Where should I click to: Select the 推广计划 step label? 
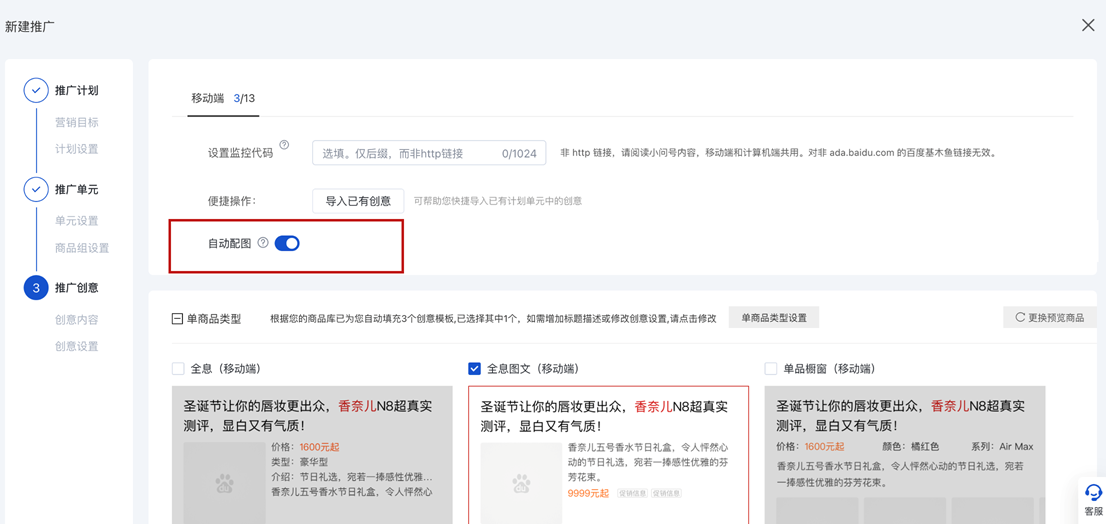pyautogui.click(x=77, y=90)
